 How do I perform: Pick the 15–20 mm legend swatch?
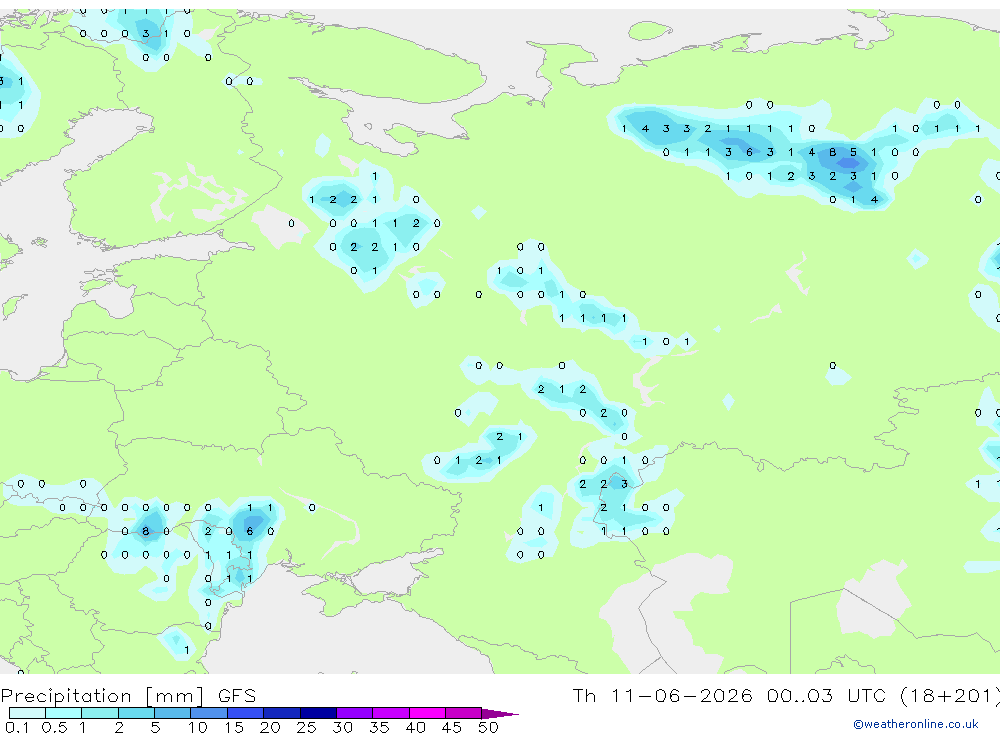(246, 713)
